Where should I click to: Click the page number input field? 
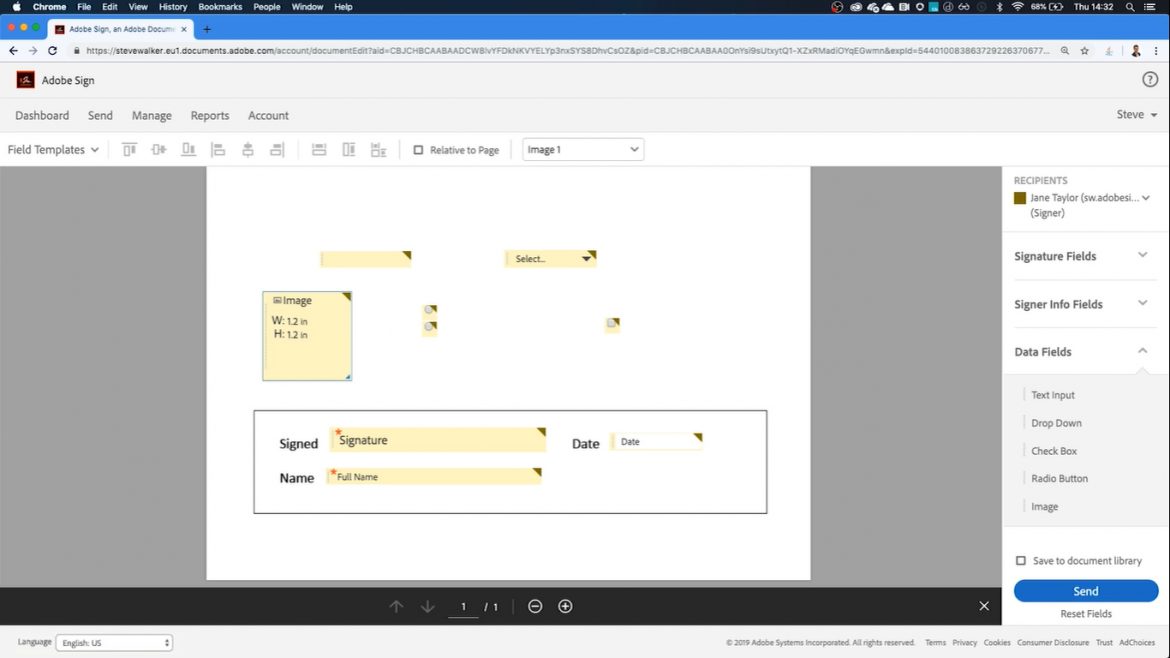tap(463, 605)
